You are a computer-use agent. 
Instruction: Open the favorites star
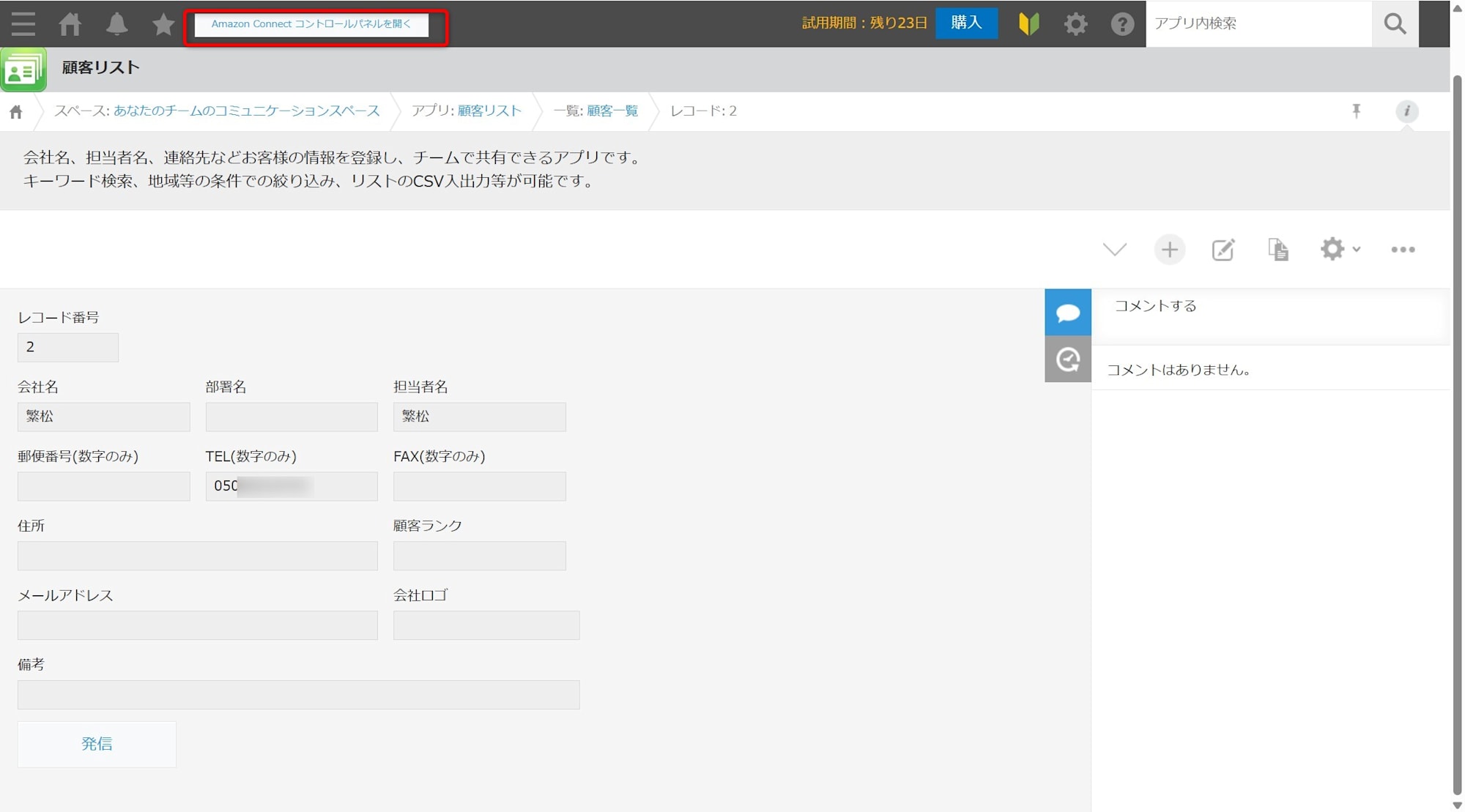pyautogui.click(x=163, y=23)
